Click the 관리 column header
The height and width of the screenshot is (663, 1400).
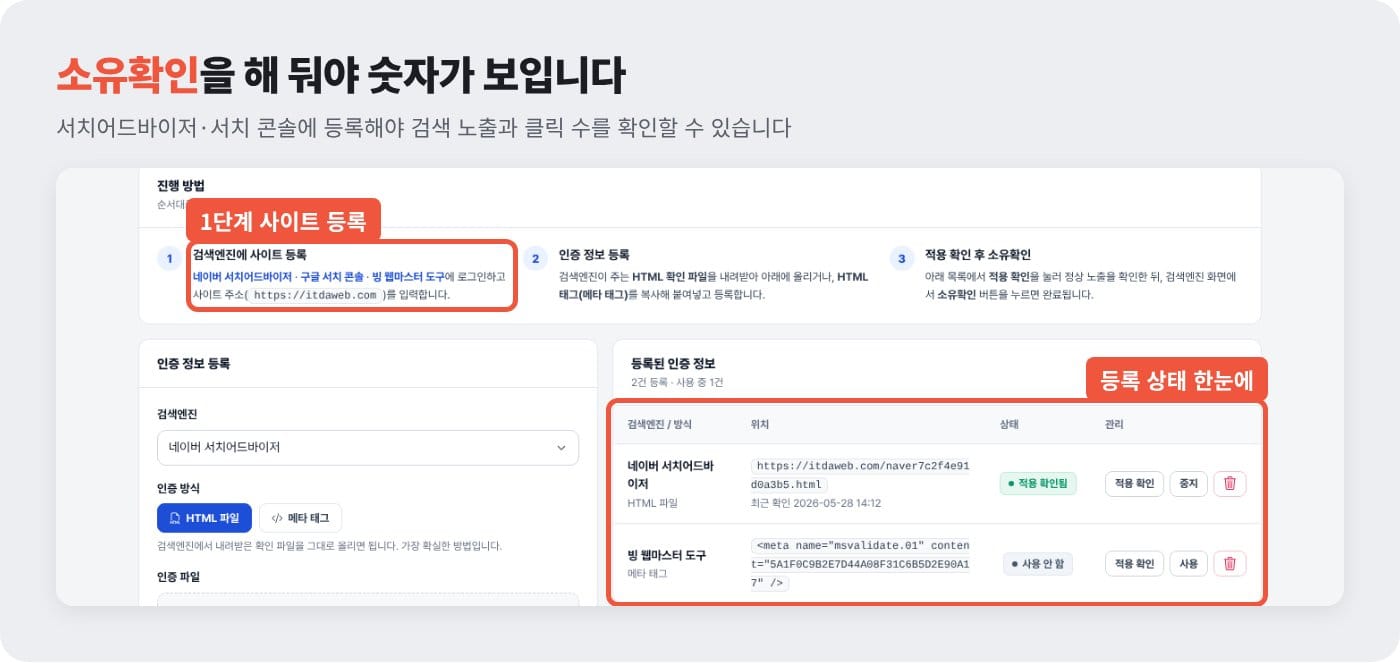point(1114,424)
